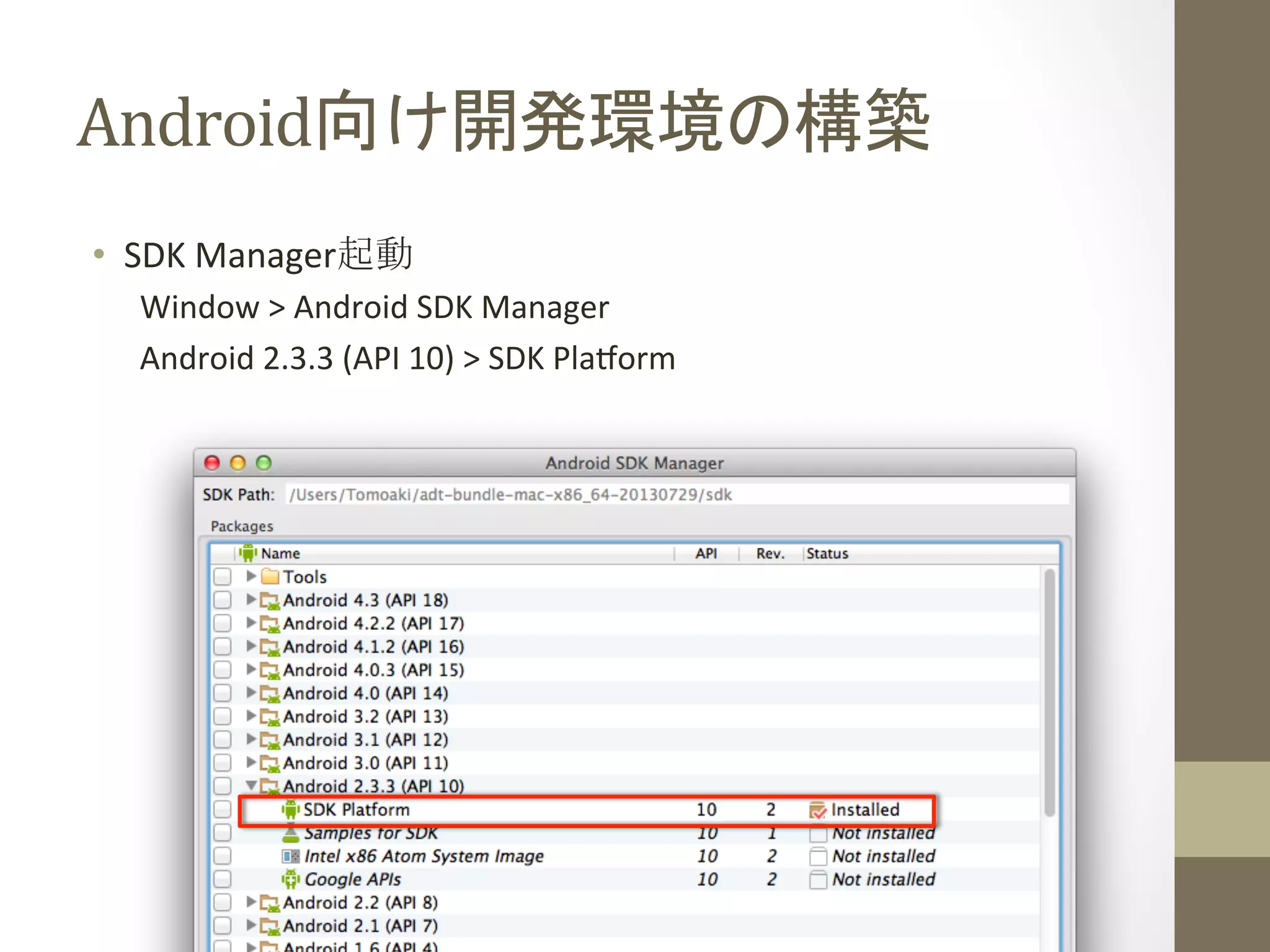Click the Not installed icon for Intel x86 image

818,857
